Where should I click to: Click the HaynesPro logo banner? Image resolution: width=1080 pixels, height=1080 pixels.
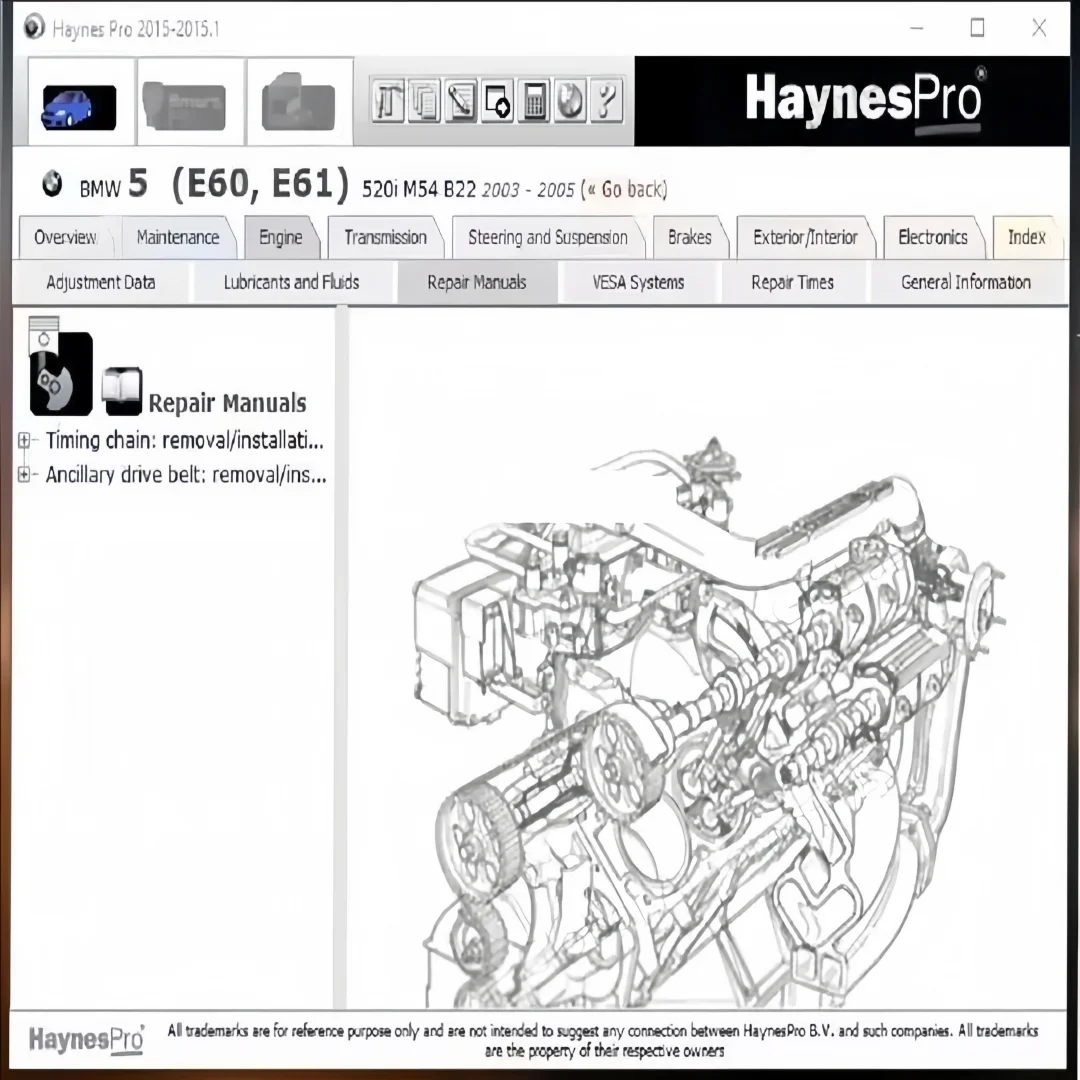[852, 101]
